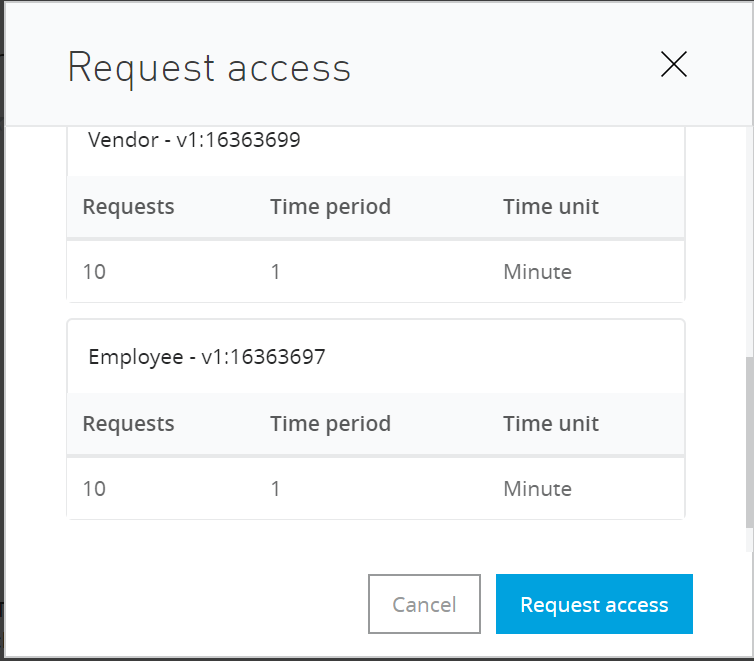
Task: Click the dialog's vertical scrollbar thumb
Action: (750, 442)
